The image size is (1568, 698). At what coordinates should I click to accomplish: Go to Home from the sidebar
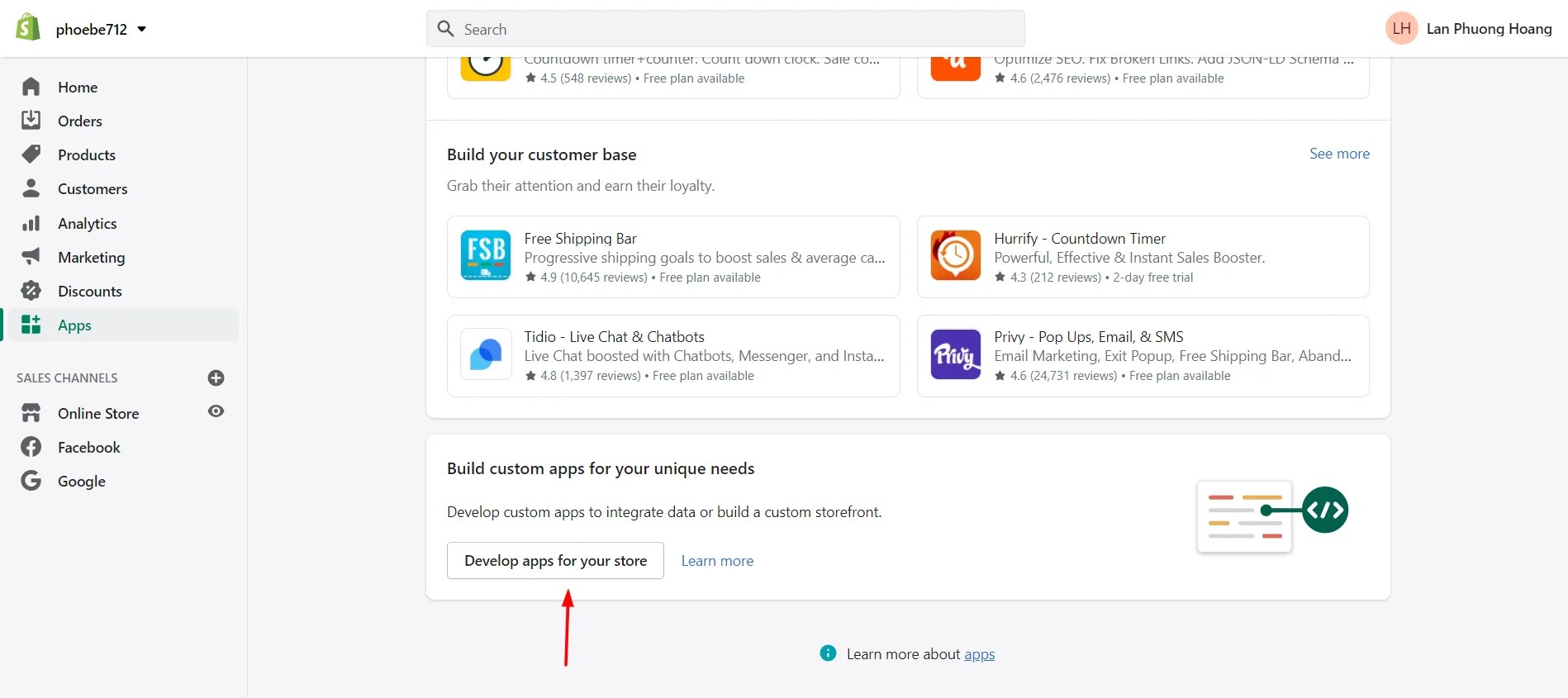click(77, 87)
